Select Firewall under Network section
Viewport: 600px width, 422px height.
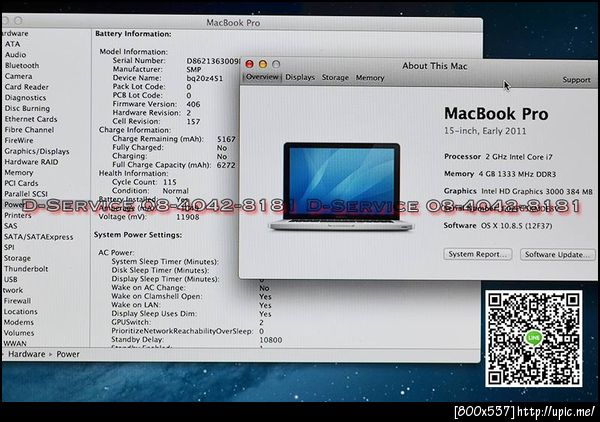17,301
